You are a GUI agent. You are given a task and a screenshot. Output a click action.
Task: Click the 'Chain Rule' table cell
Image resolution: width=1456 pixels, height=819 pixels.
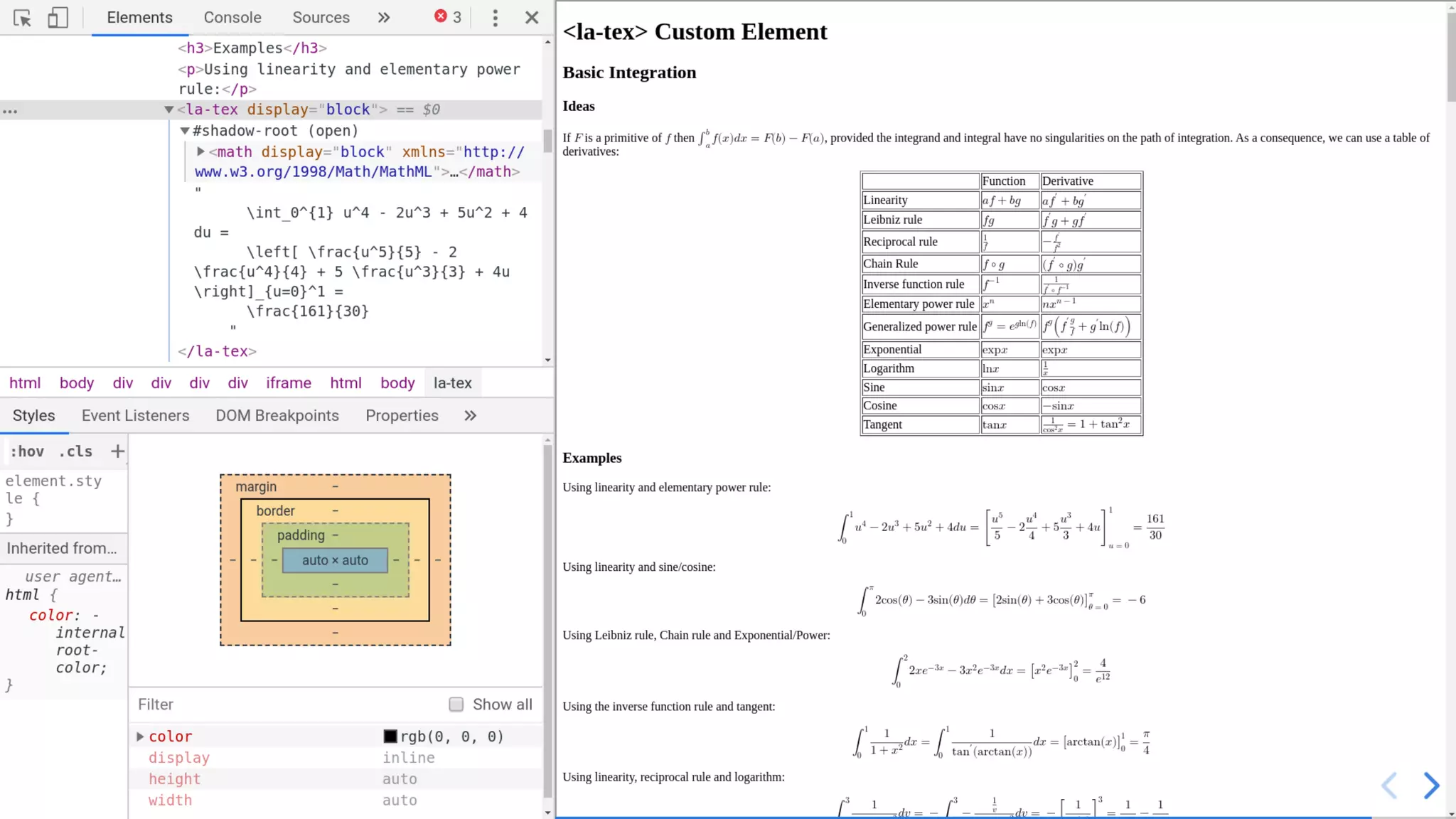click(920, 264)
